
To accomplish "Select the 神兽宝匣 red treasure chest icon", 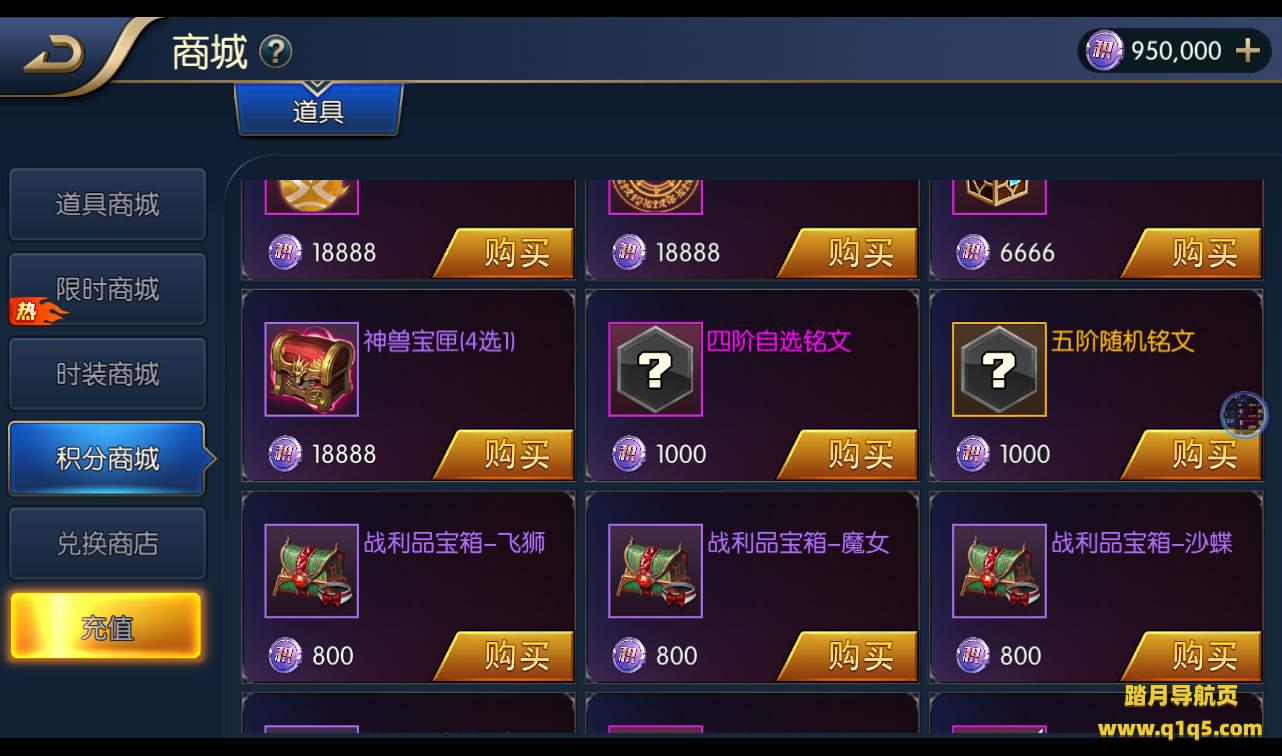I will pyautogui.click(x=311, y=369).
